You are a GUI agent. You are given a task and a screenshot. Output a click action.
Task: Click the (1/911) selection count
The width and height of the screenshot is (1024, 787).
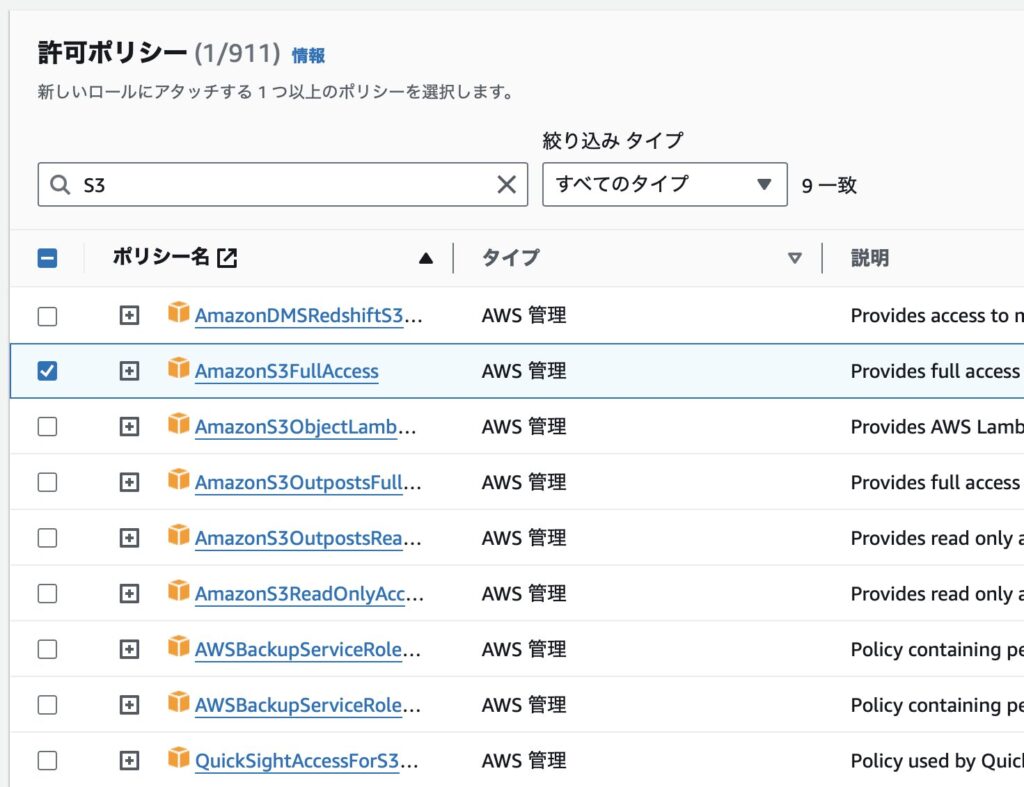click(x=238, y=53)
